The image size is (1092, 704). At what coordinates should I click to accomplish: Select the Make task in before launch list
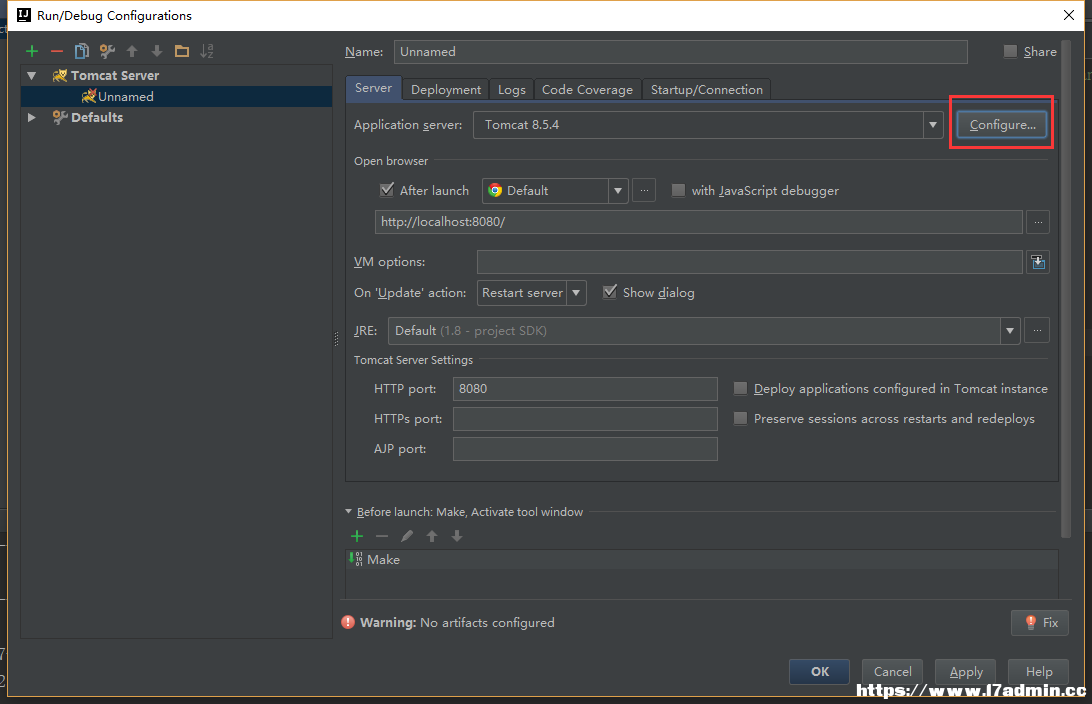pyautogui.click(x=702, y=559)
